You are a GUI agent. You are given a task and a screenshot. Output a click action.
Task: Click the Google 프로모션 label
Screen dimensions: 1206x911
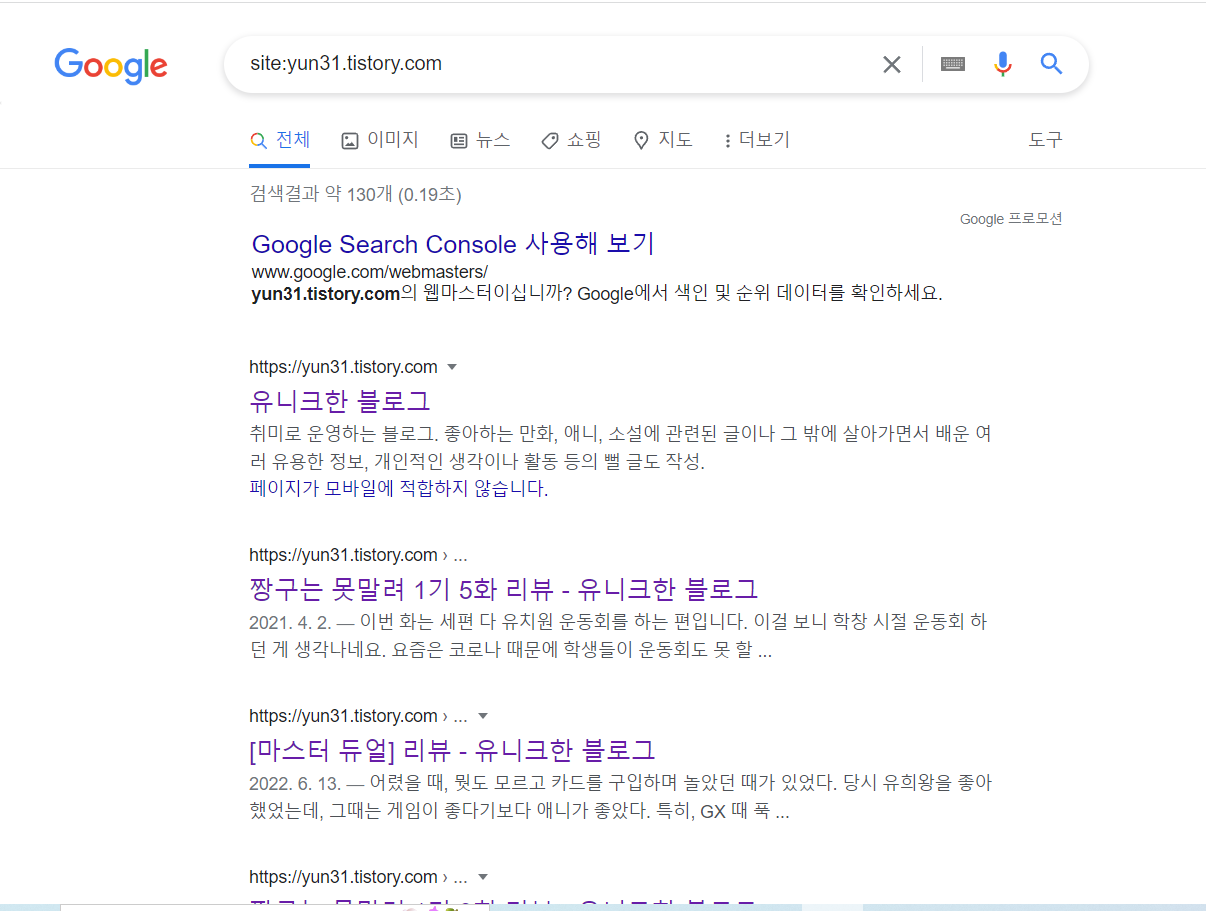tap(1011, 219)
